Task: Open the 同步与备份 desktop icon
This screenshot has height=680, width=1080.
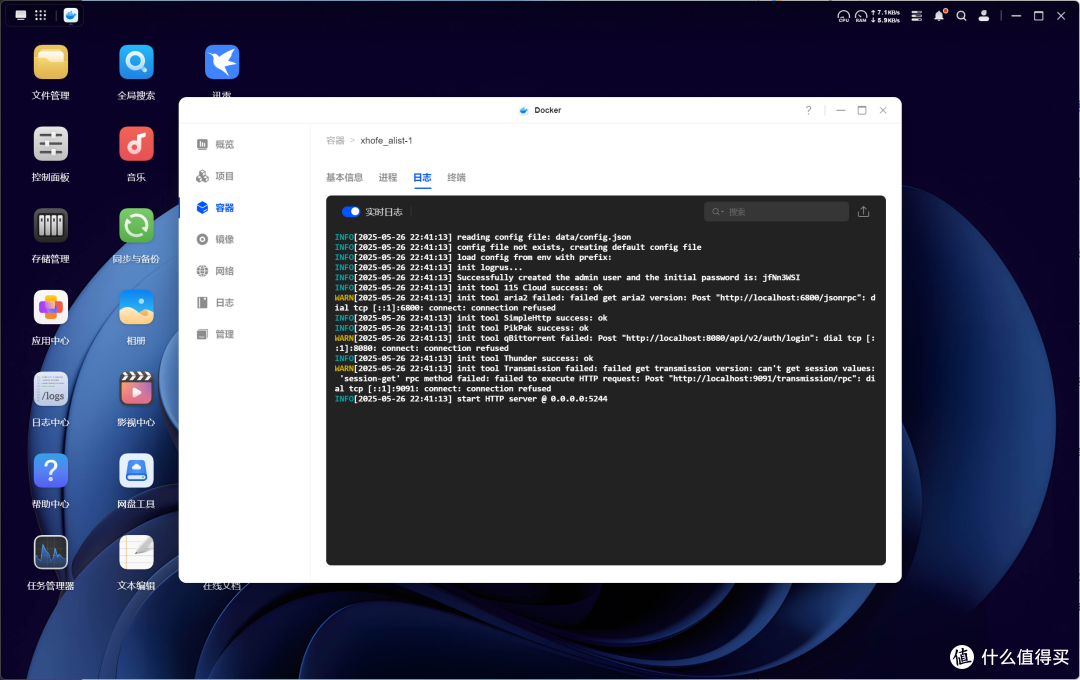Action: tap(136, 226)
